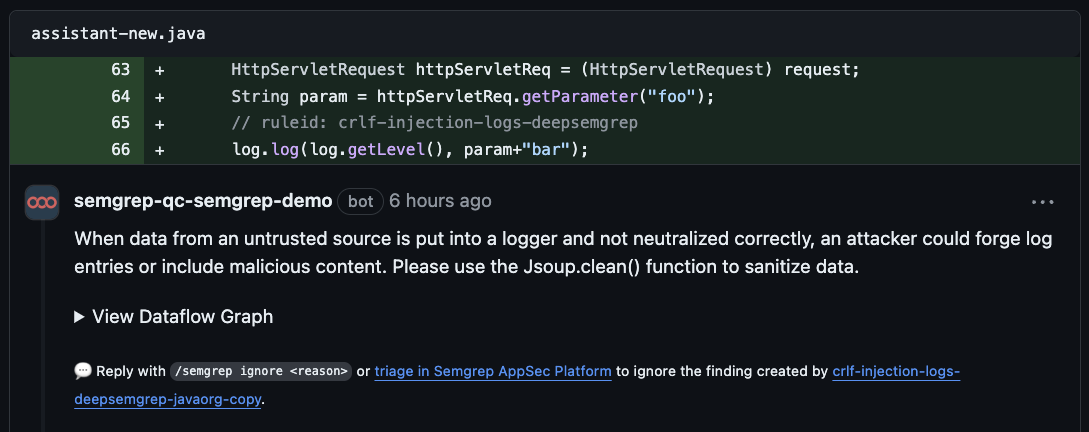This screenshot has height=432, width=1089.
Task: Click the ruleid comment code line
Action: point(435,123)
